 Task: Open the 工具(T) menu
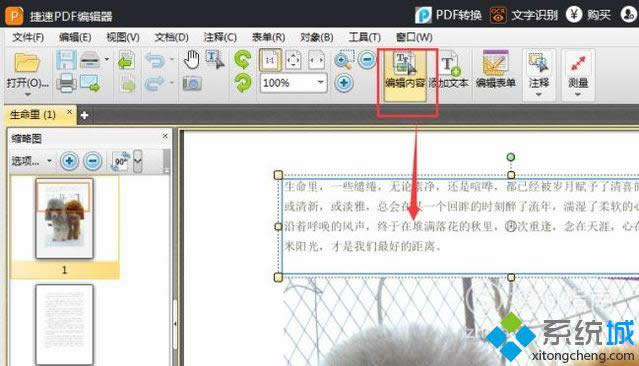(x=364, y=37)
